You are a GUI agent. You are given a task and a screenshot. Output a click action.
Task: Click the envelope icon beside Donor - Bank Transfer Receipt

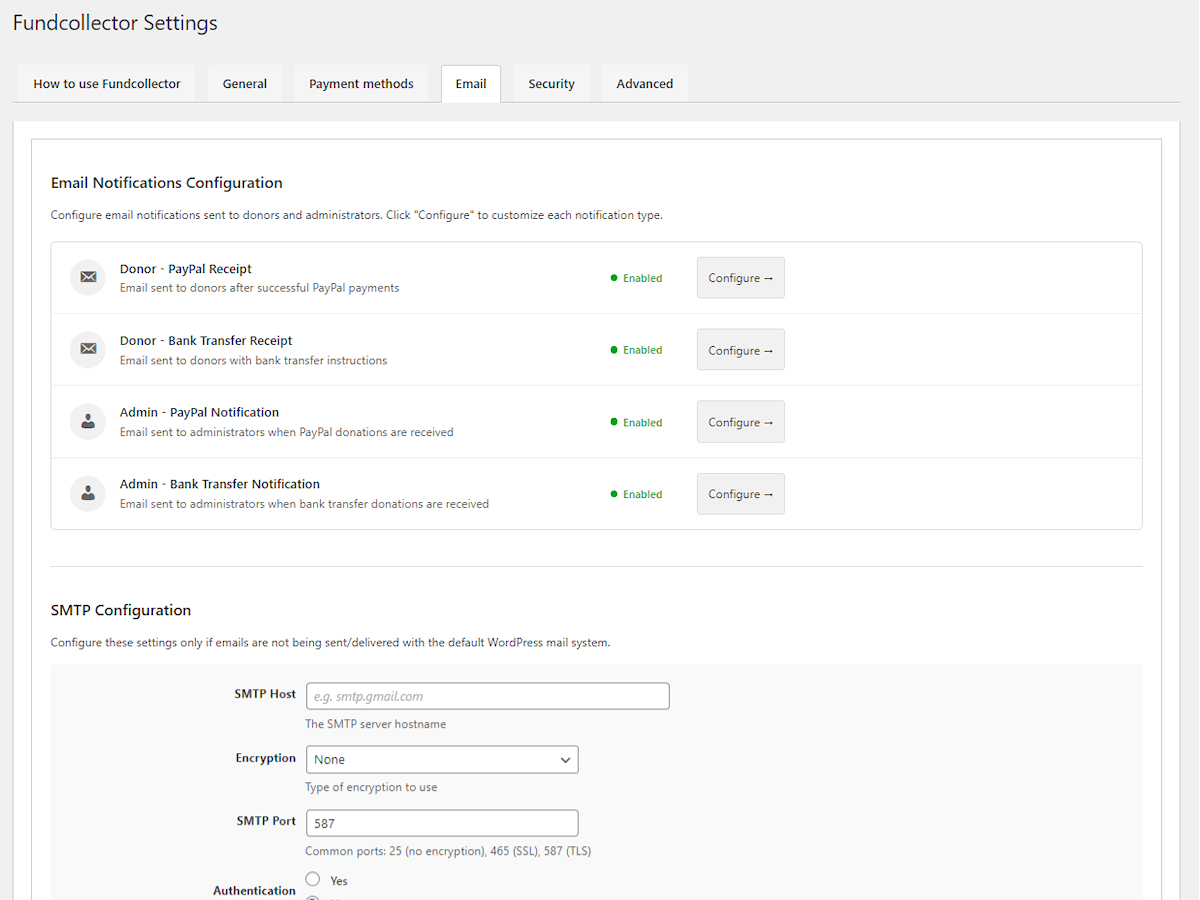pyautogui.click(x=88, y=349)
